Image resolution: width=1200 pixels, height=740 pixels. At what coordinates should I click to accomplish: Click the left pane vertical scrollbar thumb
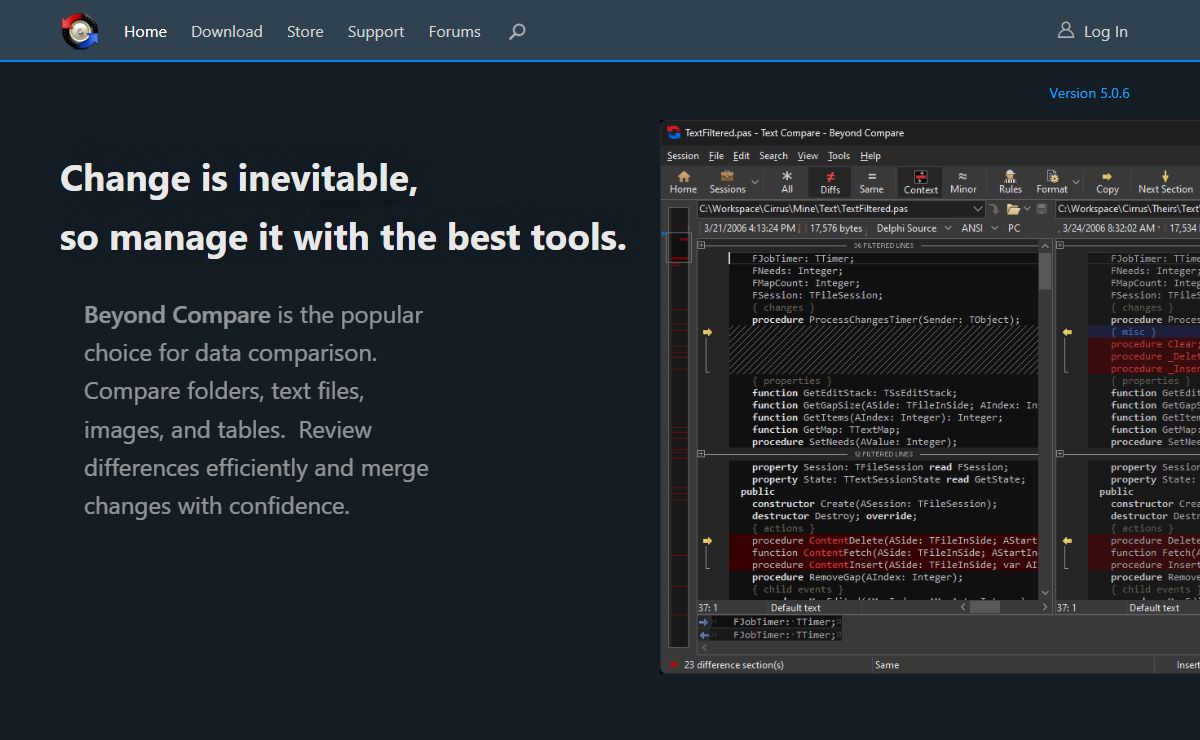tap(1045, 270)
